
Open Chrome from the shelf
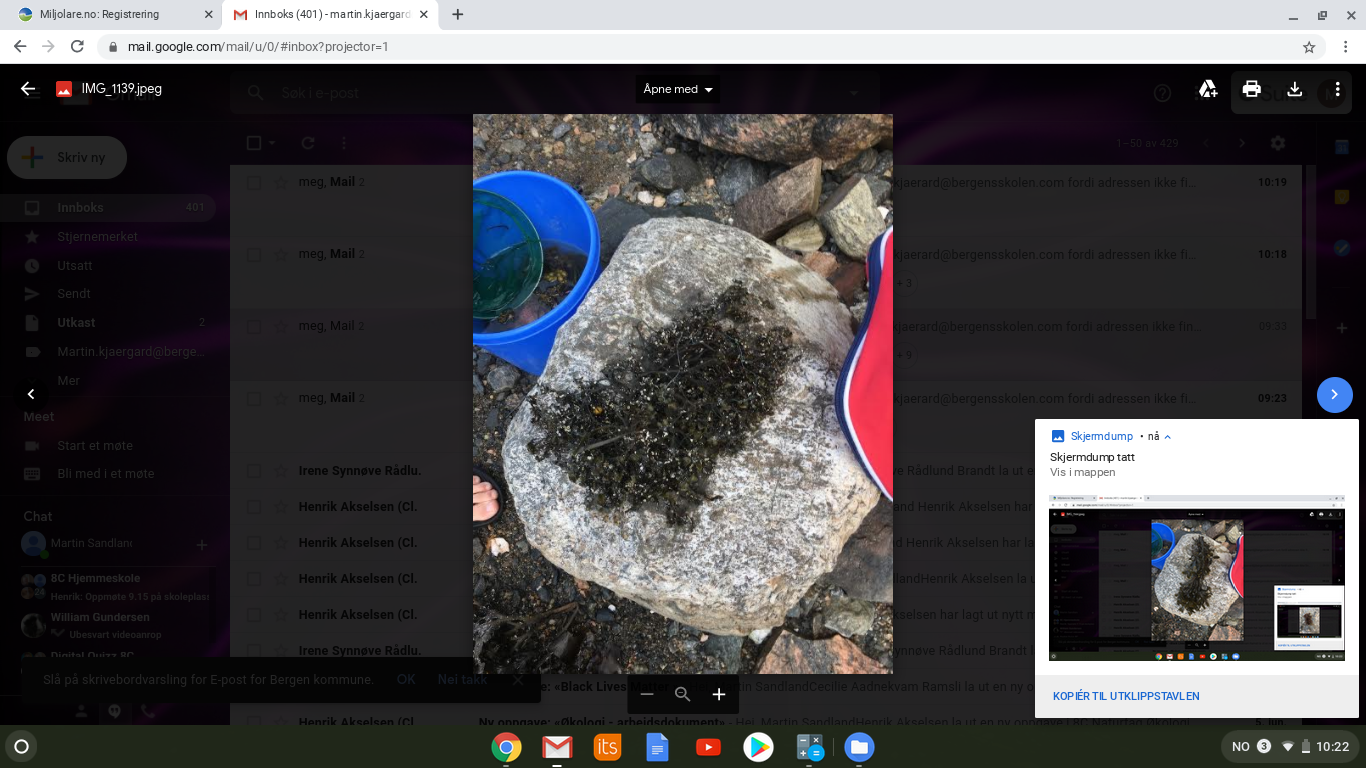(507, 747)
